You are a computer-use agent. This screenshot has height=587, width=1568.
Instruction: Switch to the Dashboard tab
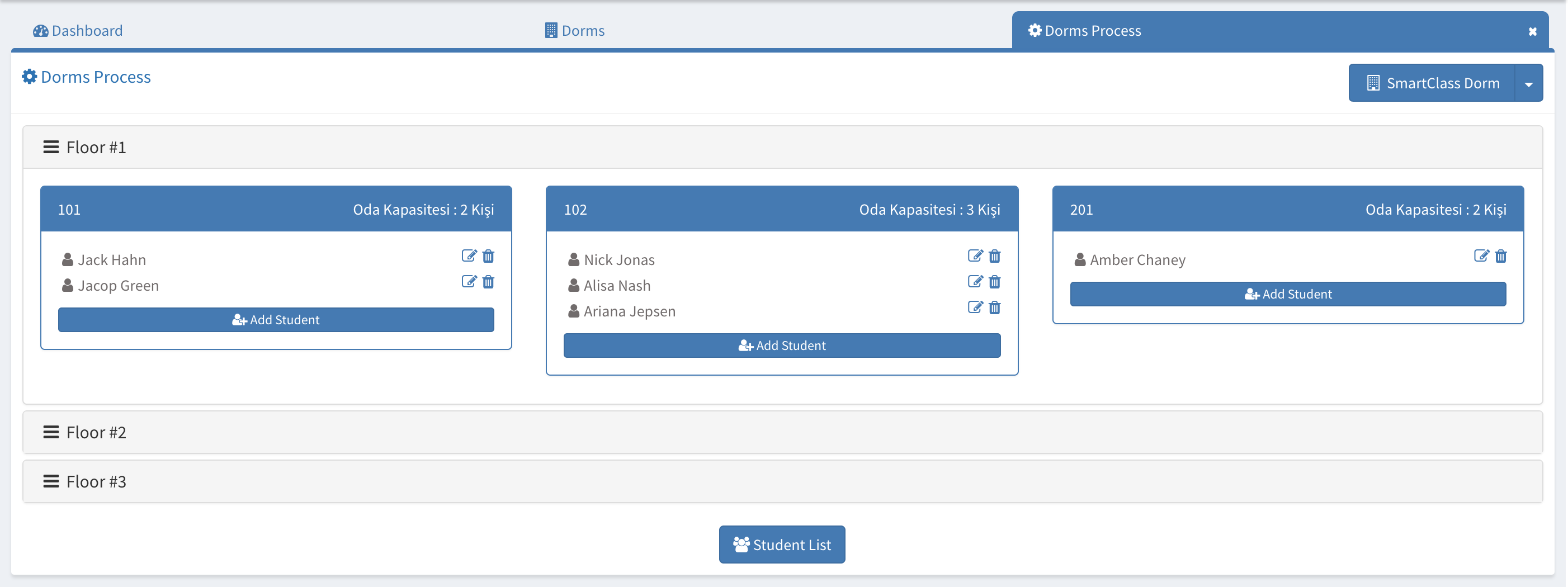78,30
